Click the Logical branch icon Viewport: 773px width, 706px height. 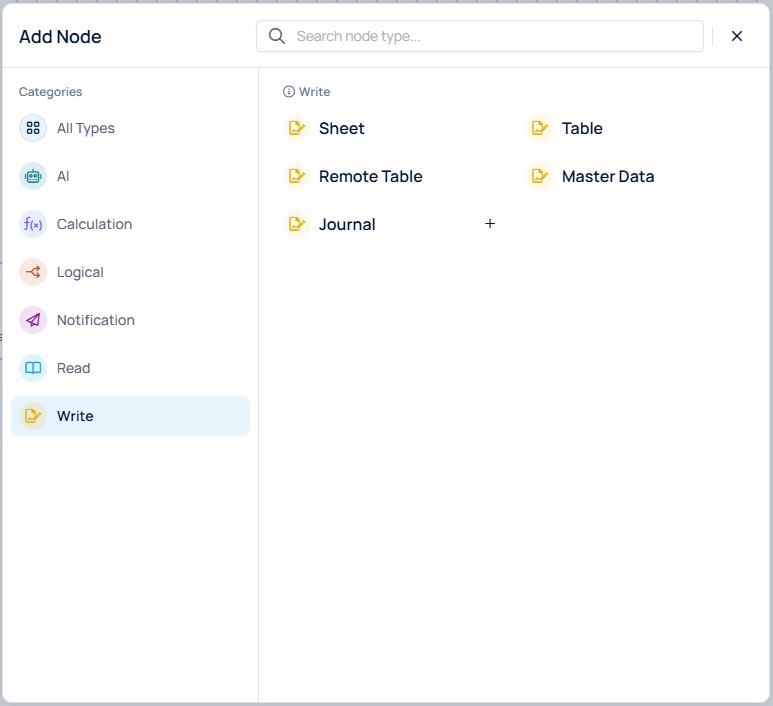point(33,272)
